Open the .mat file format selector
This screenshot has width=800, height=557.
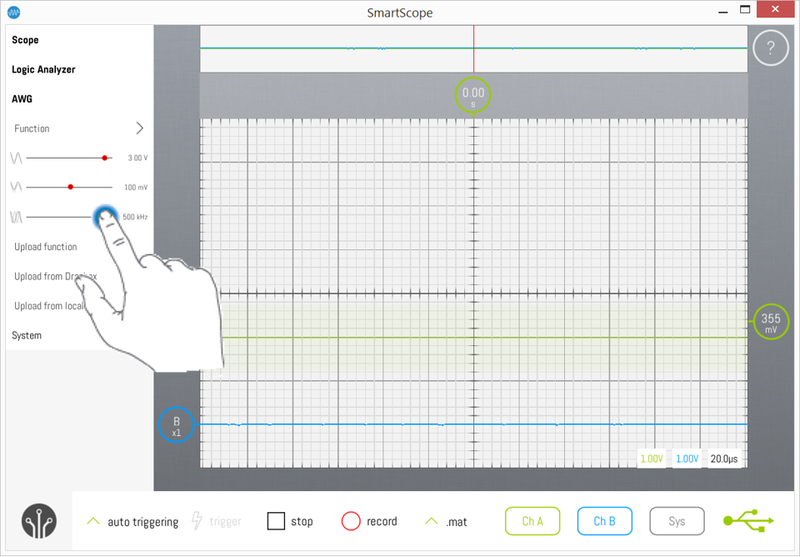(446, 521)
